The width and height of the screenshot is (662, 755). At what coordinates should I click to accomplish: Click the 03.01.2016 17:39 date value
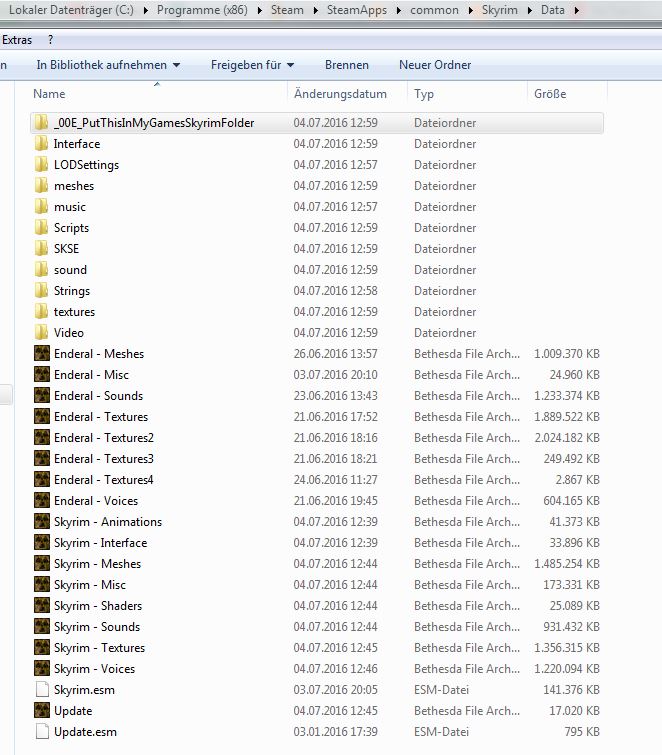click(336, 732)
